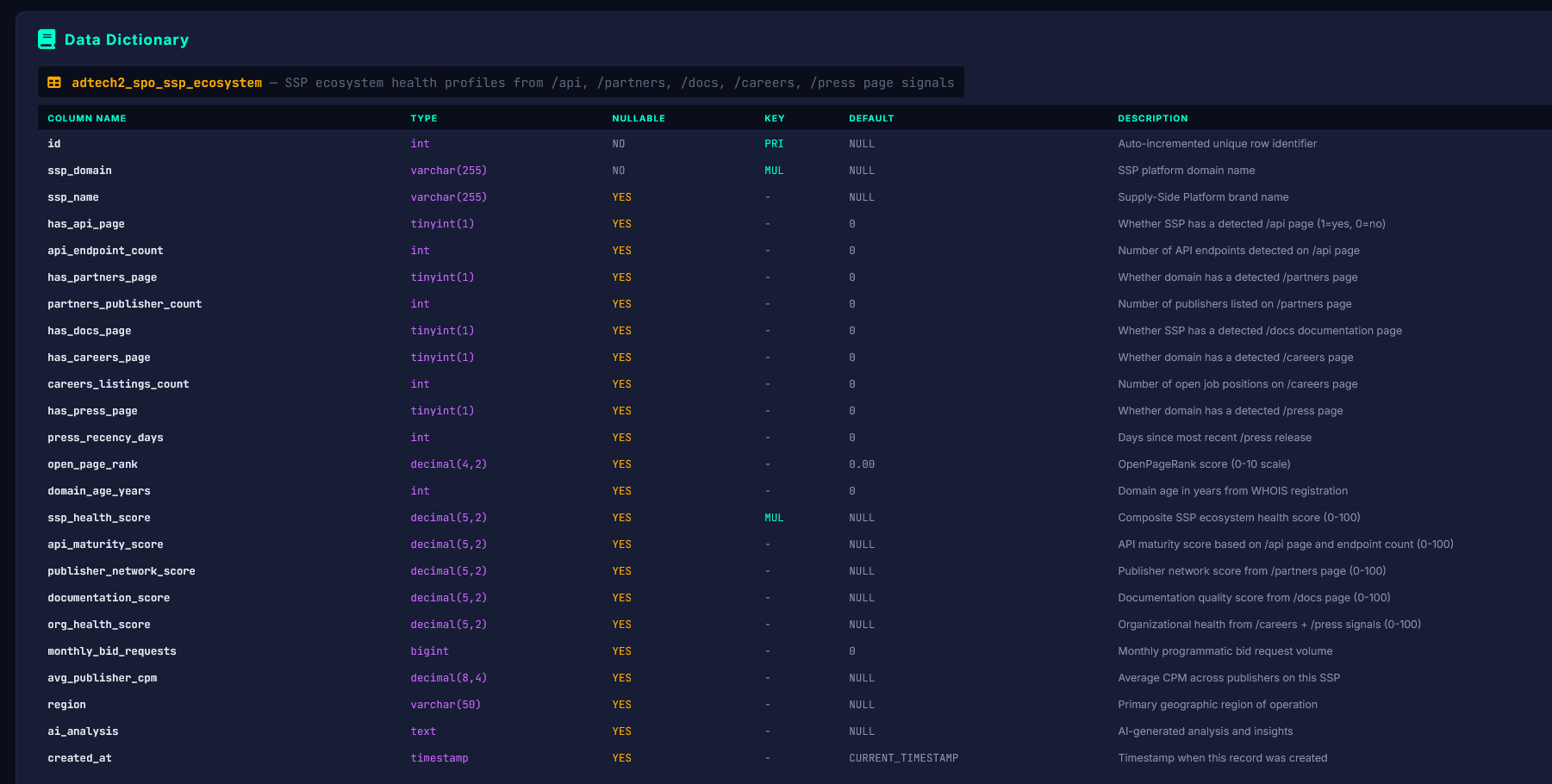Click the NULLABLE column header

point(639,118)
